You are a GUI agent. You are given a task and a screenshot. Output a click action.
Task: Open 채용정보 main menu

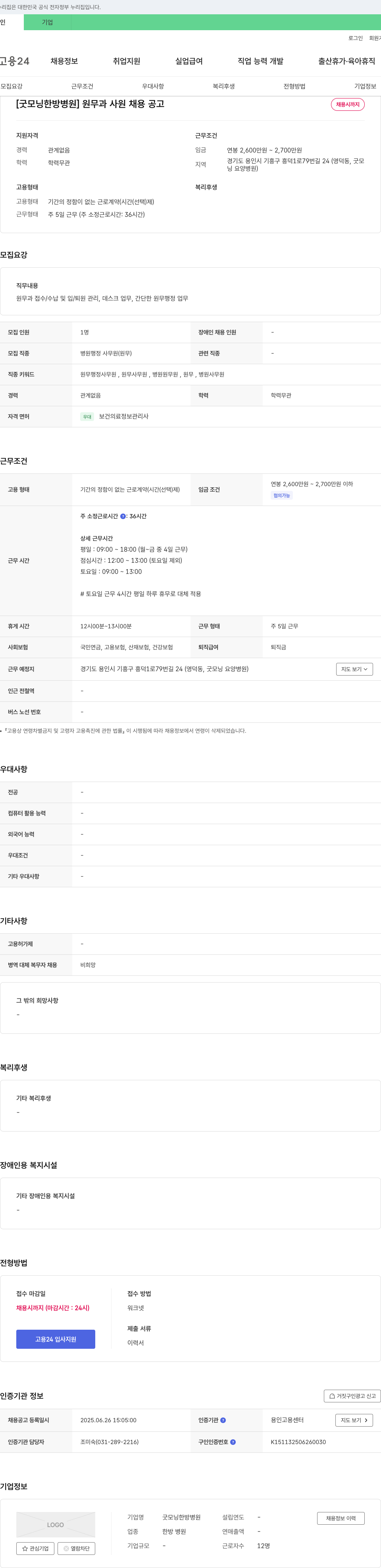pos(64,61)
